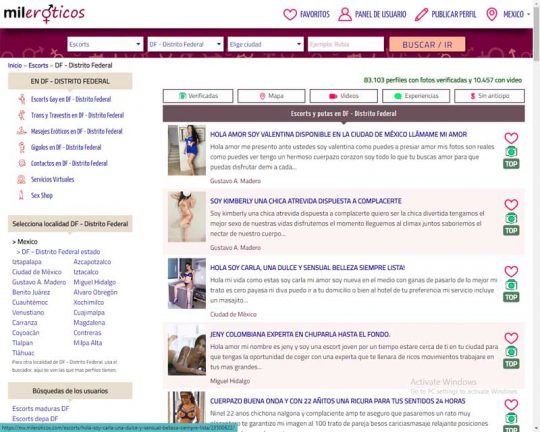540x432 pixels.
Task: Click TOP badge on Jeny listing
Action: pyautogui.click(x=511, y=364)
